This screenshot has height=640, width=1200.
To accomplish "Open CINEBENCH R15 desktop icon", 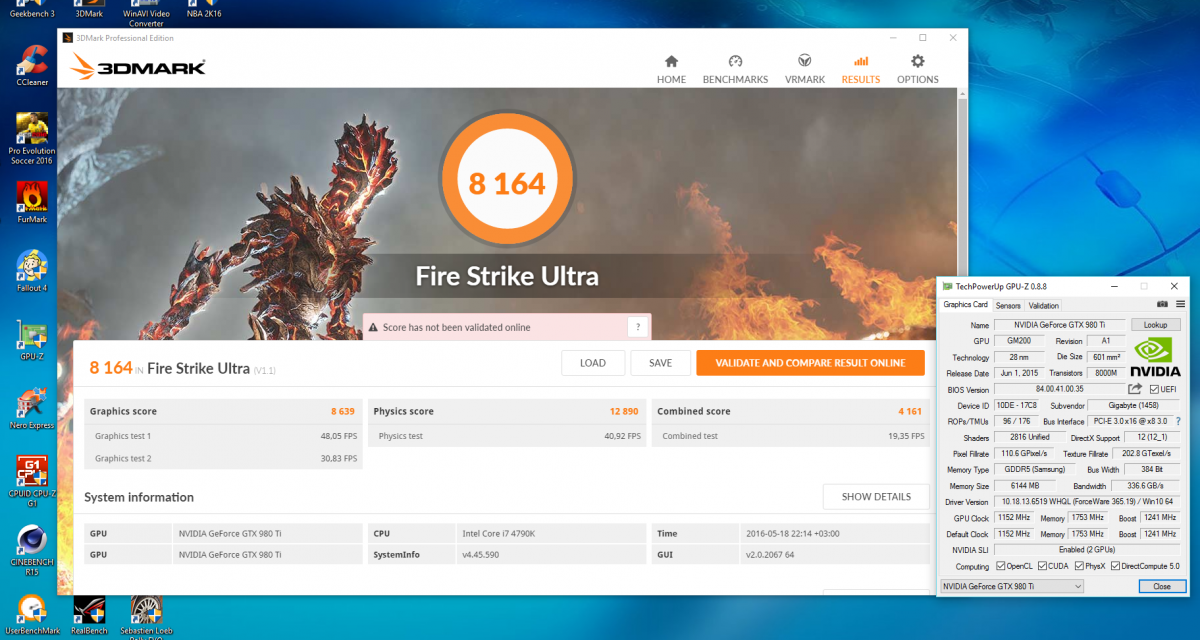I will [x=33, y=550].
